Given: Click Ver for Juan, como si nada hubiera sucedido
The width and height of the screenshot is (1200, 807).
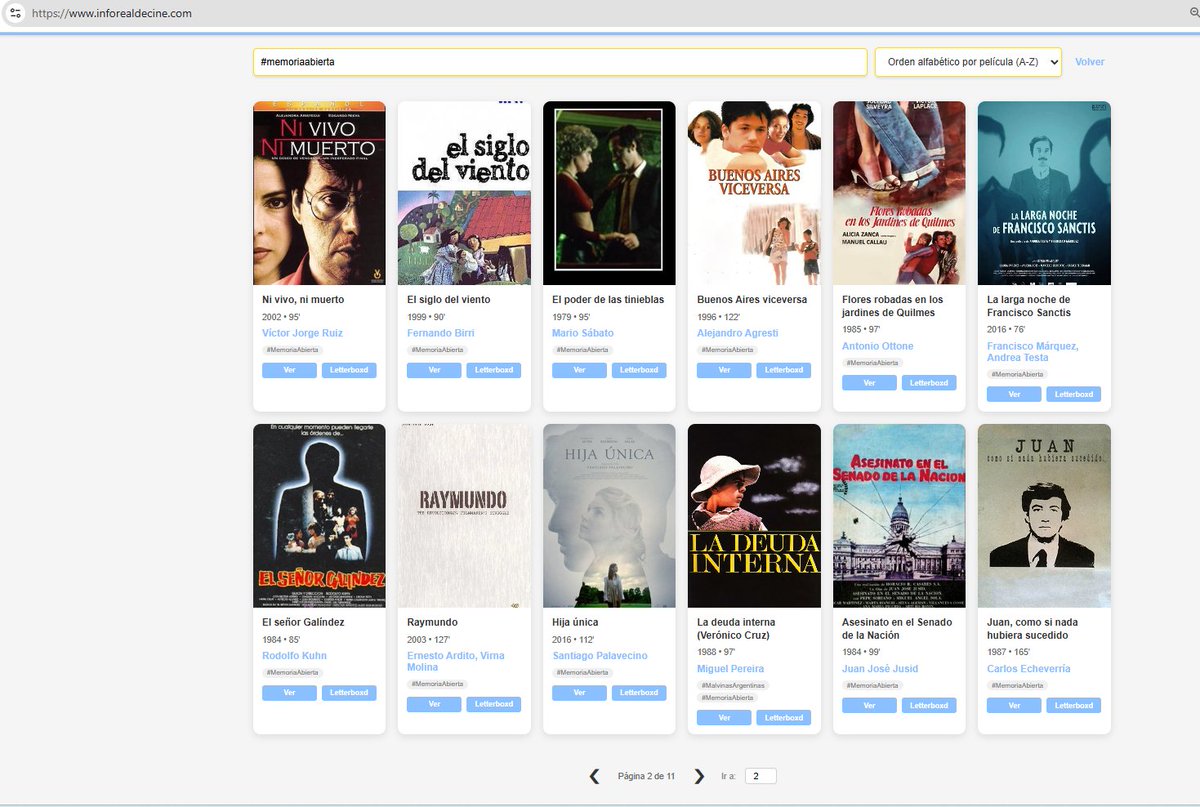Looking at the screenshot, I should tap(1014, 706).
